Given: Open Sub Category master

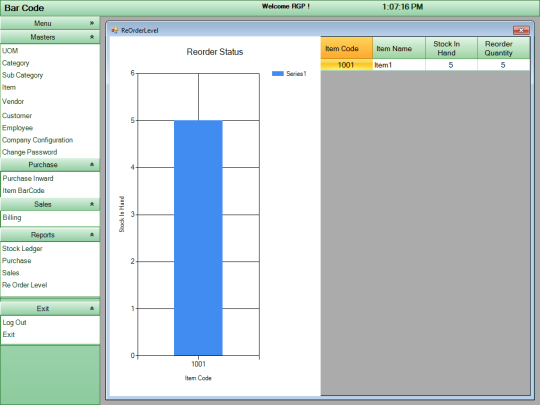Looking at the screenshot, I should pos(22,75).
